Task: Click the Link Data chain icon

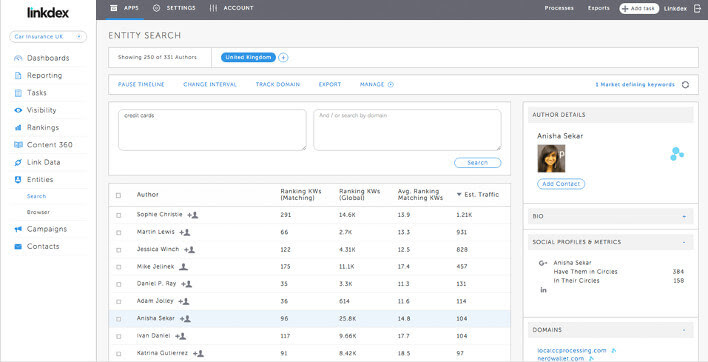Action: point(18,162)
